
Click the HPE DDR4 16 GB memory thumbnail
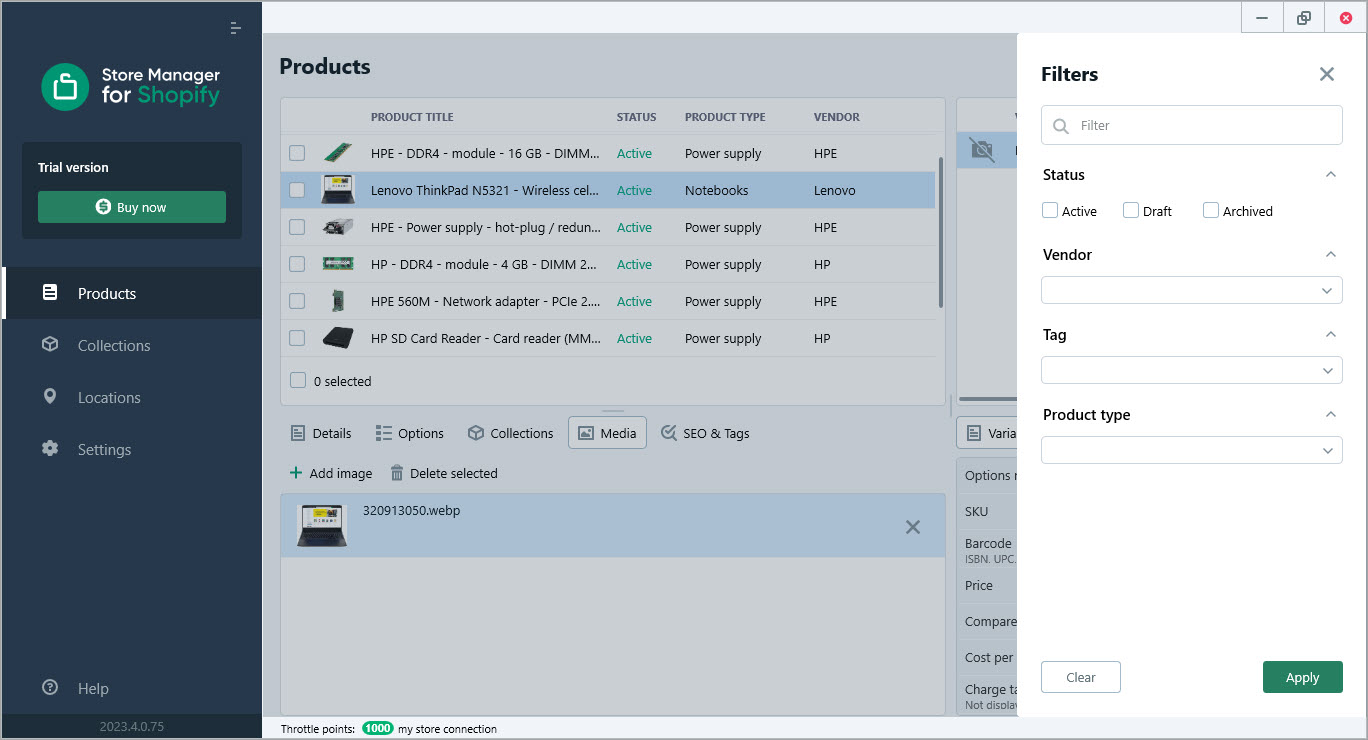pyautogui.click(x=339, y=153)
